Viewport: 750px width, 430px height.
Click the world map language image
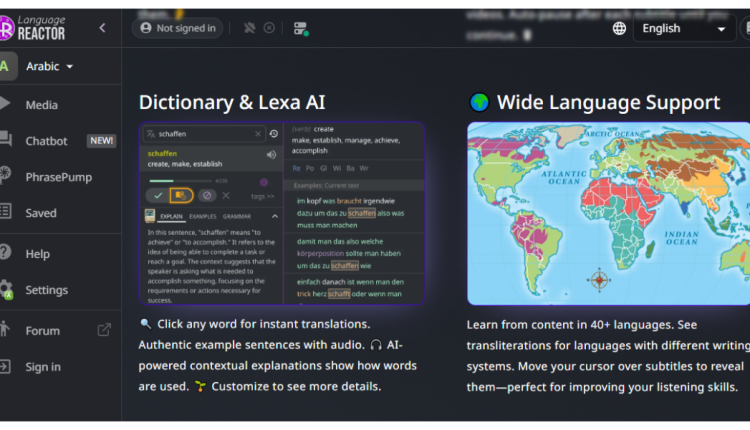pyautogui.click(x=608, y=213)
